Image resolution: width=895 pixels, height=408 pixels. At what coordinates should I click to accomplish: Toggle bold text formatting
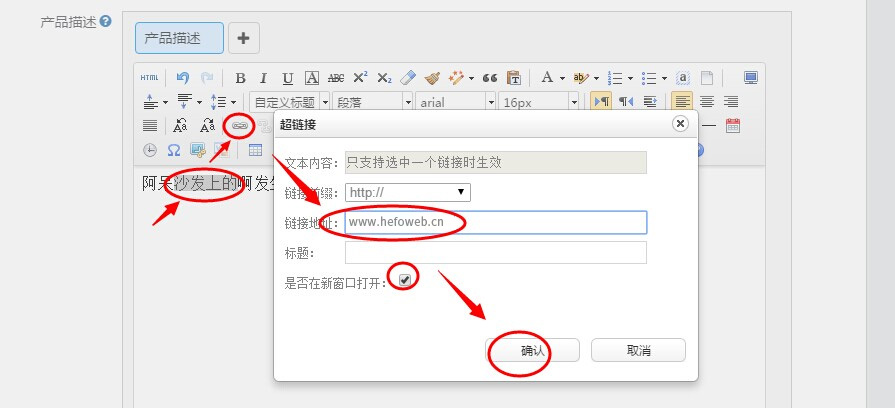240,78
